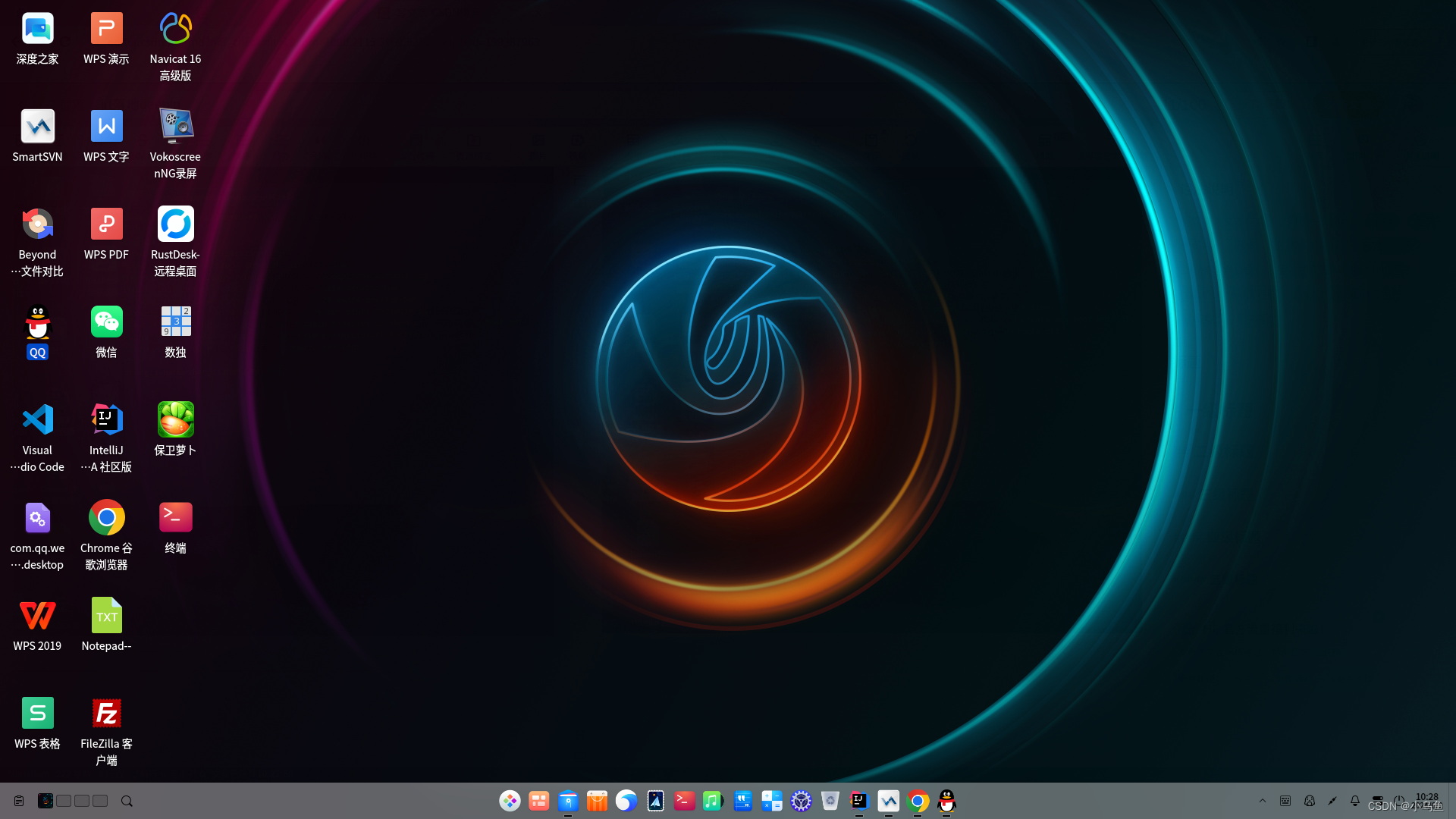This screenshot has width=1456, height=819.
Task: Open the green music player in dock
Action: pos(713,801)
